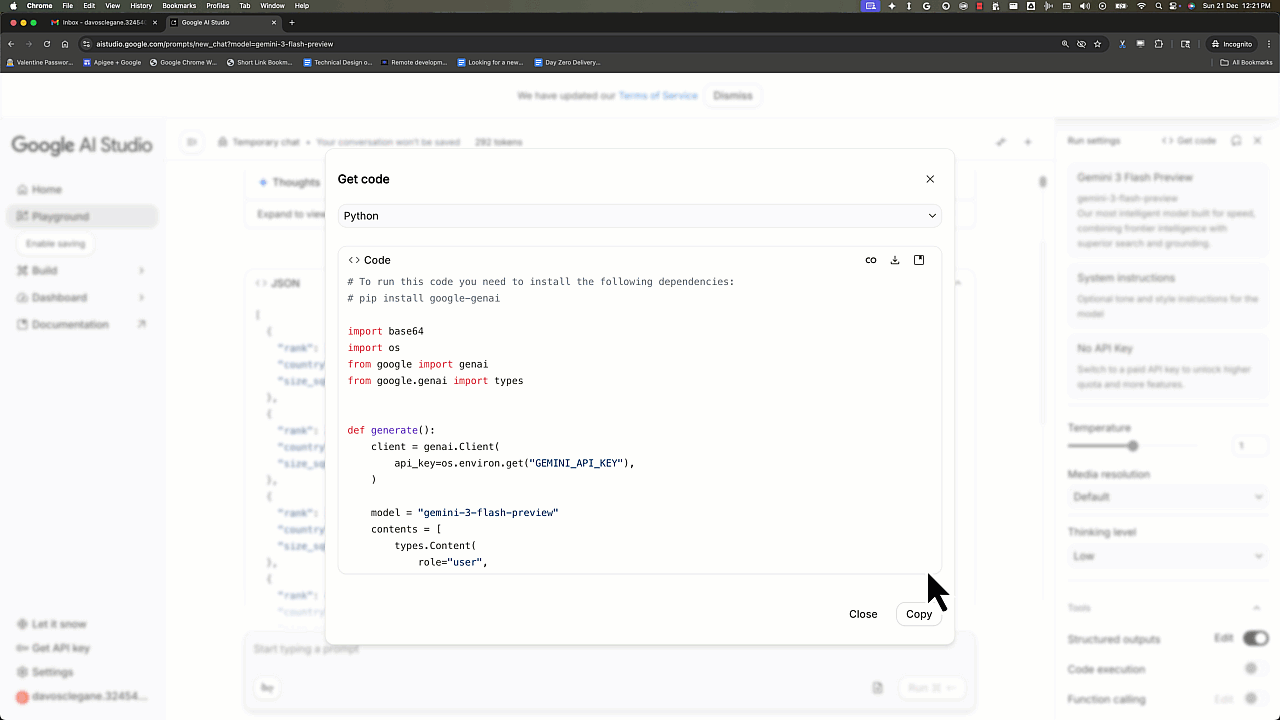Switch to the Inbox Gmail tab
The image size is (1280, 720).
click(104, 22)
